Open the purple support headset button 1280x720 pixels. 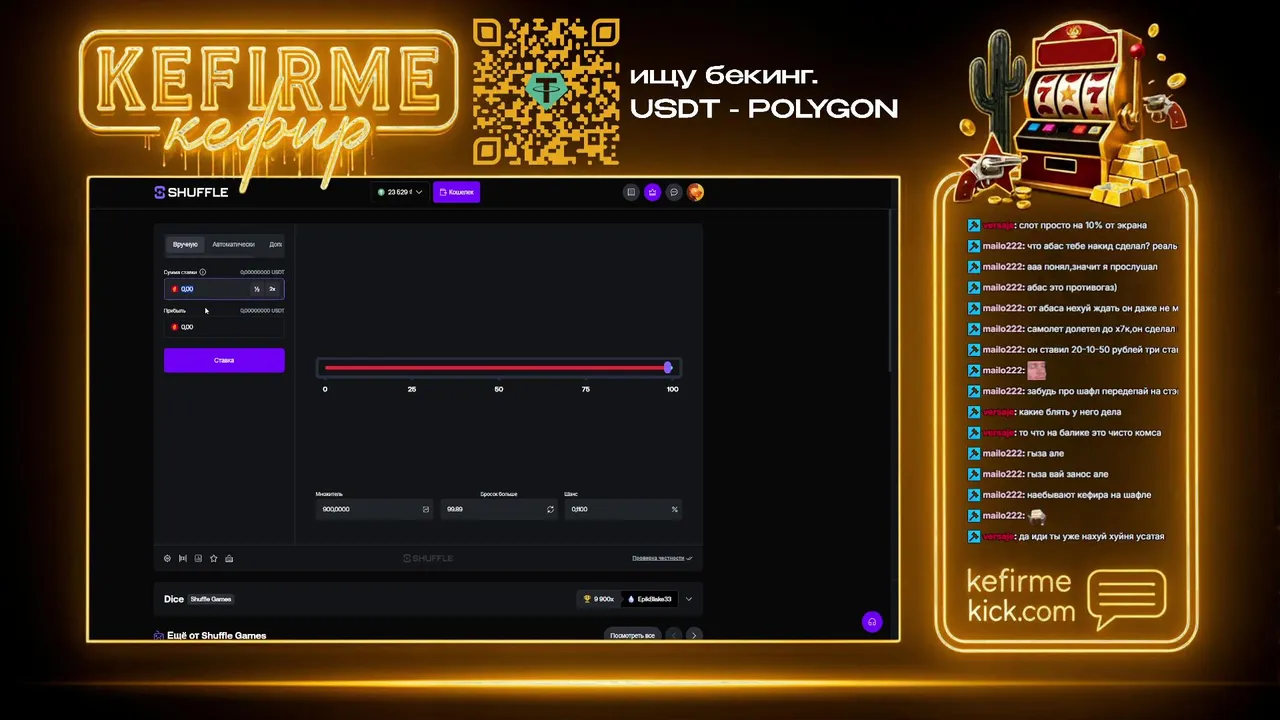pyautogui.click(x=872, y=622)
